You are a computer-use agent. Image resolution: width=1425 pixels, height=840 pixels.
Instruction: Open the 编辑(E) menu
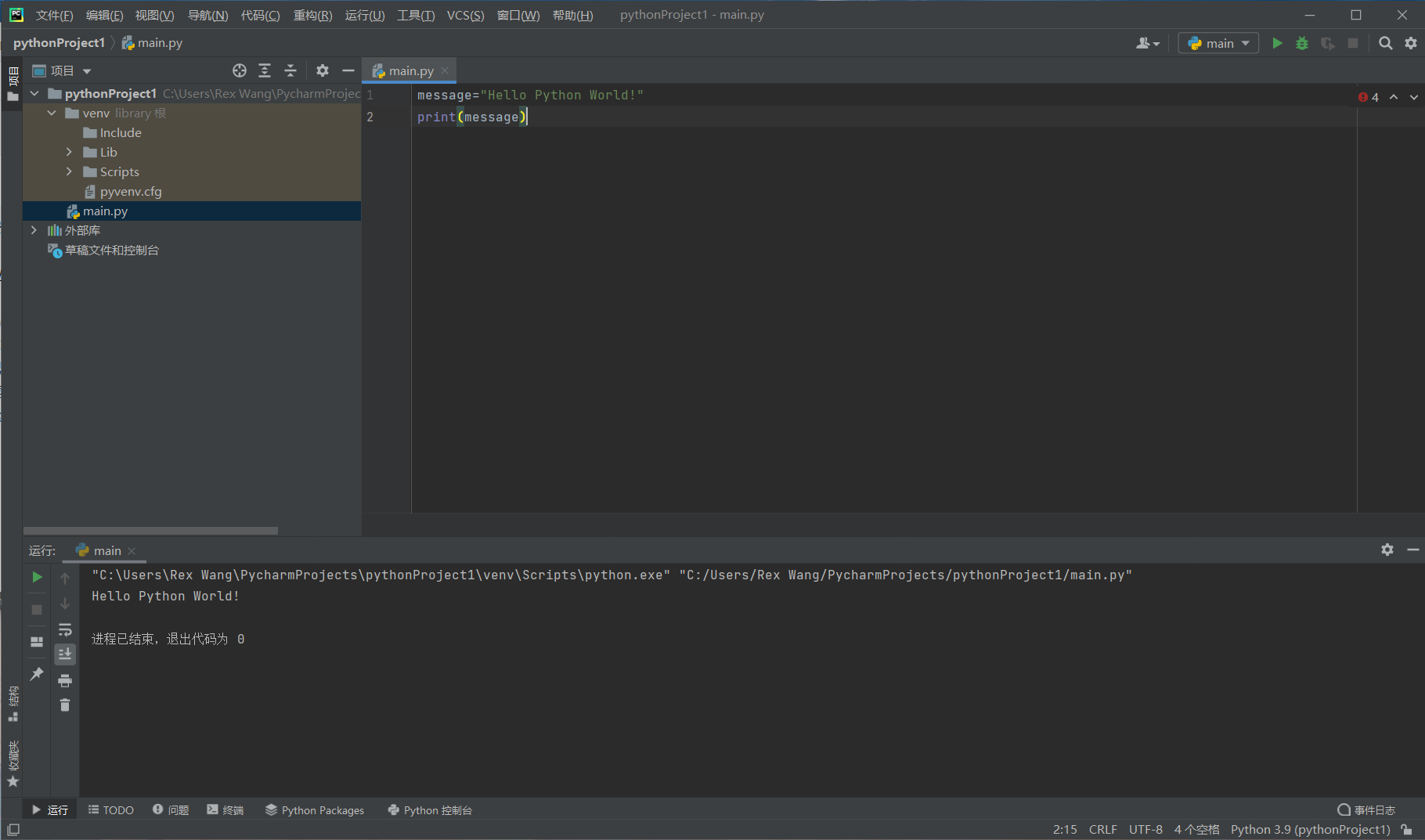[x=104, y=15]
